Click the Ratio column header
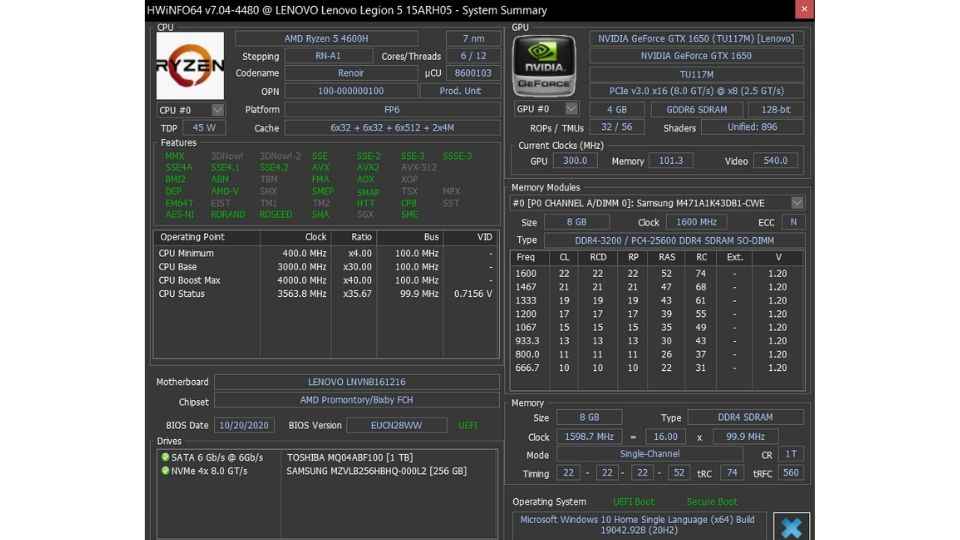Viewport: 960px width, 540px height. pyautogui.click(x=354, y=237)
